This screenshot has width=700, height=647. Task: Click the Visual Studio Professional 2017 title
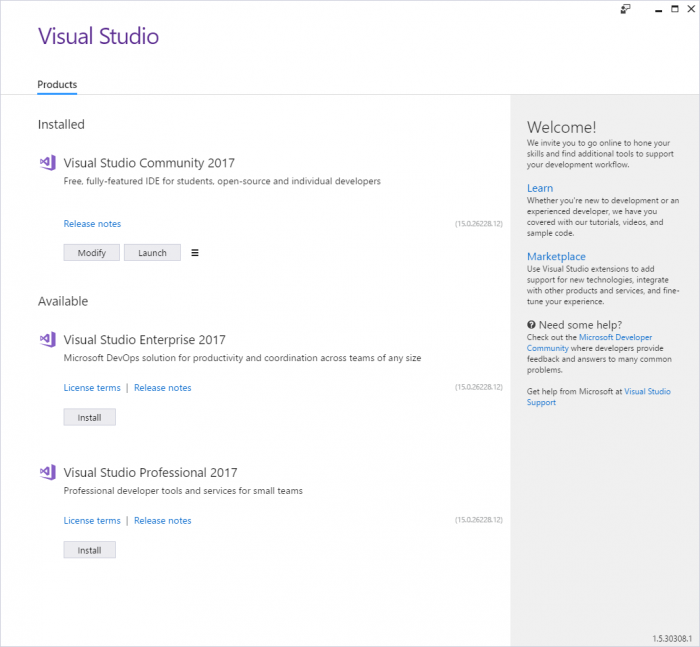(150, 472)
